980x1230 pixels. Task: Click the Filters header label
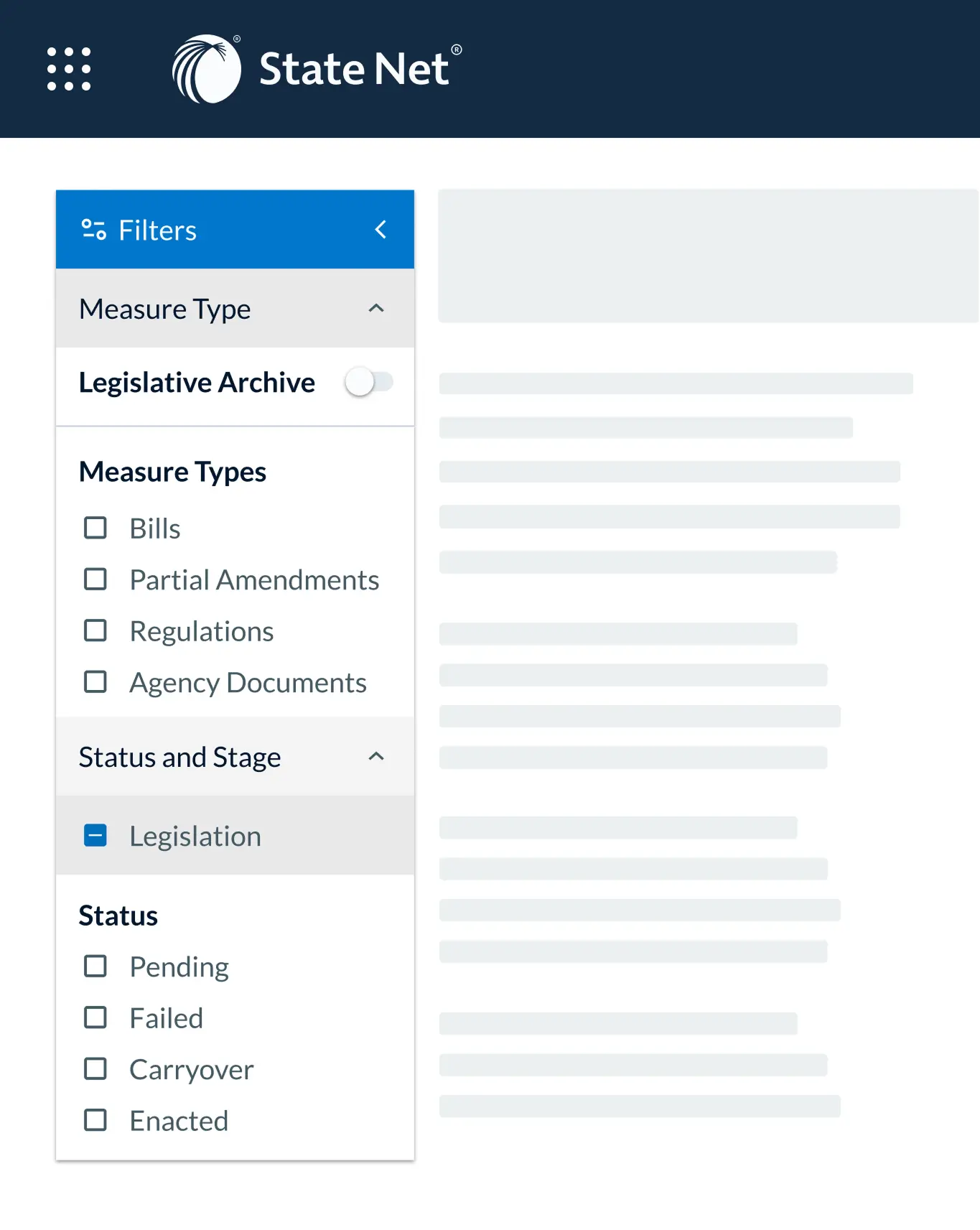pos(157,230)
